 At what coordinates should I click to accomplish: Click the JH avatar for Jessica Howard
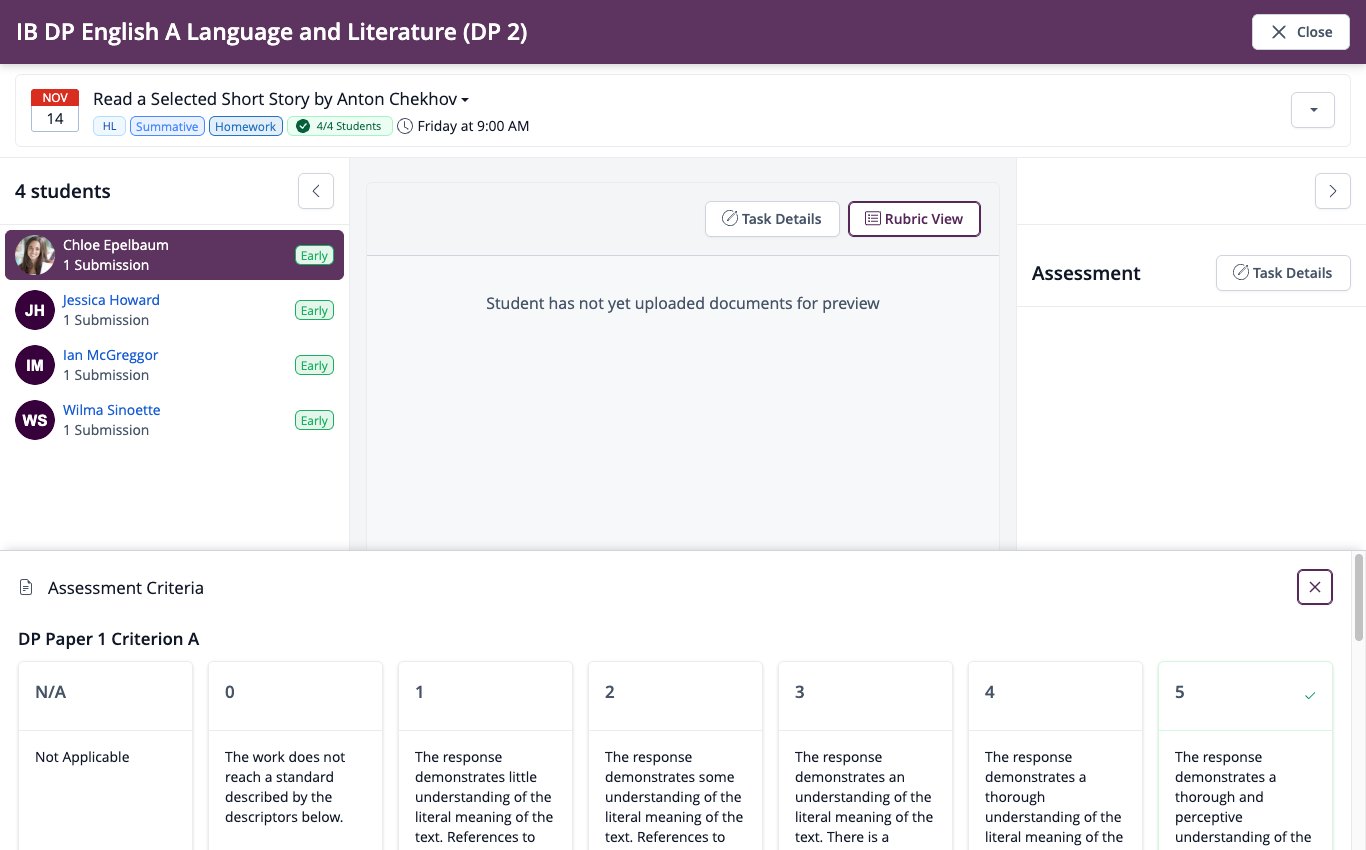click(35, 310)
